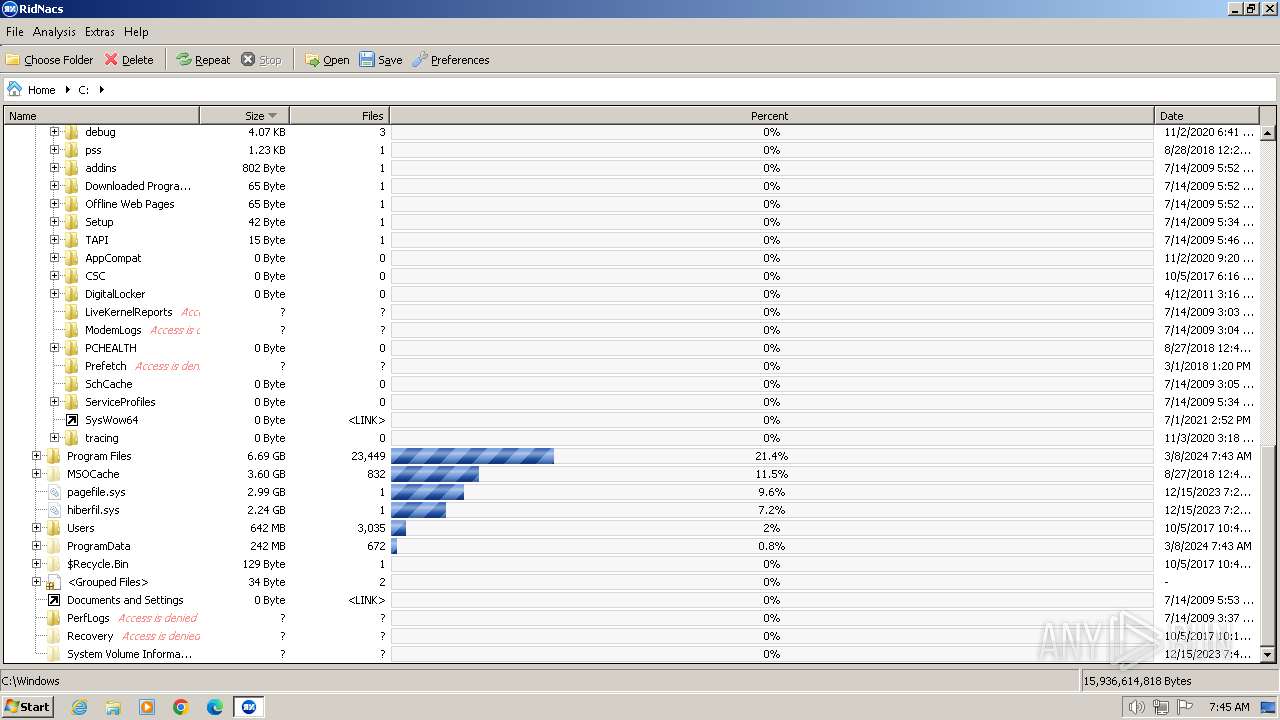Select the Recovery folder row
The width and height of the screenshot is (1280, 720).
[630, 636]
